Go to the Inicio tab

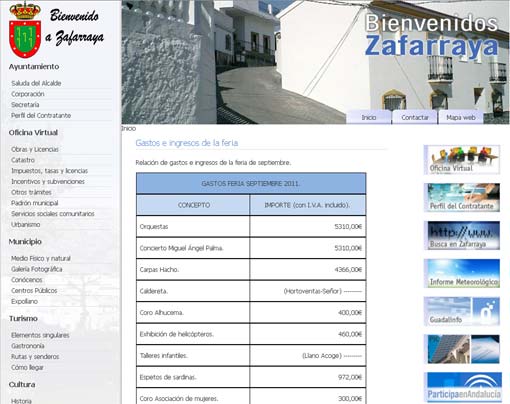[x=369, y=117]
